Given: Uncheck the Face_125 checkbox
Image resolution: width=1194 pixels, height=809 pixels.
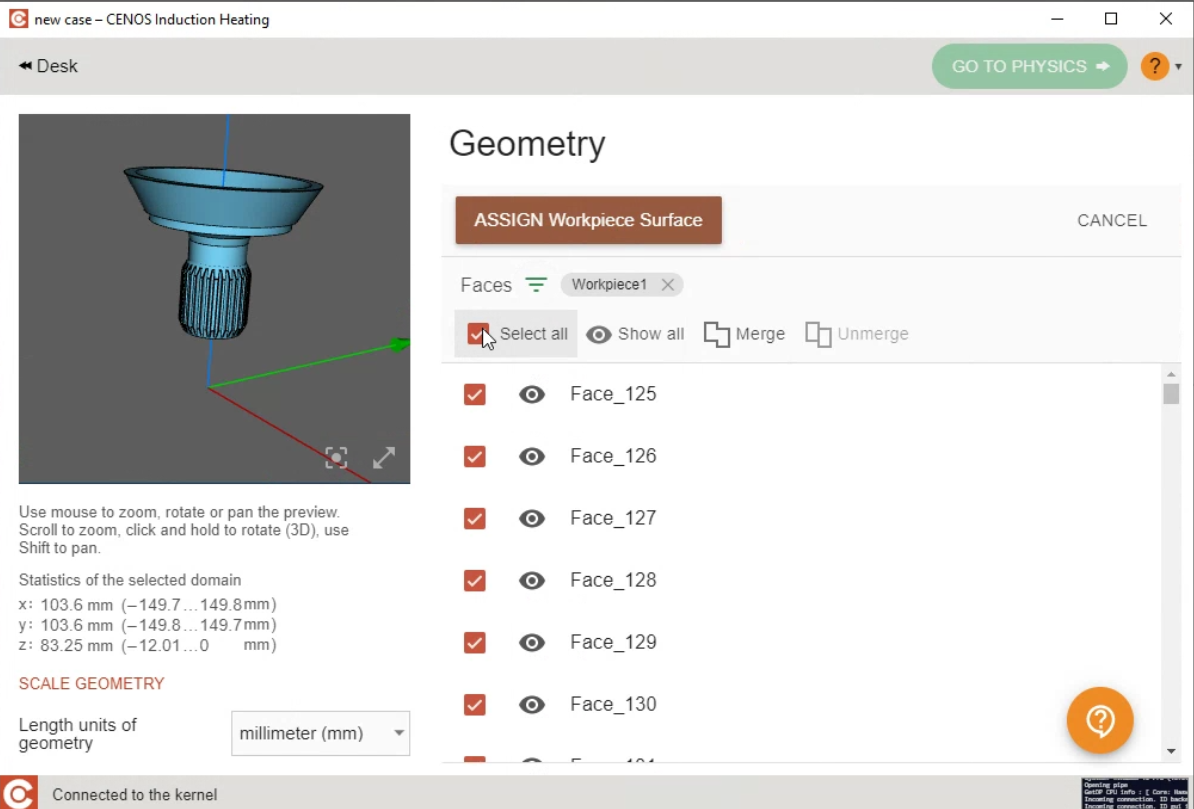Looking at the screenshot, I should (x=474, y=395).
